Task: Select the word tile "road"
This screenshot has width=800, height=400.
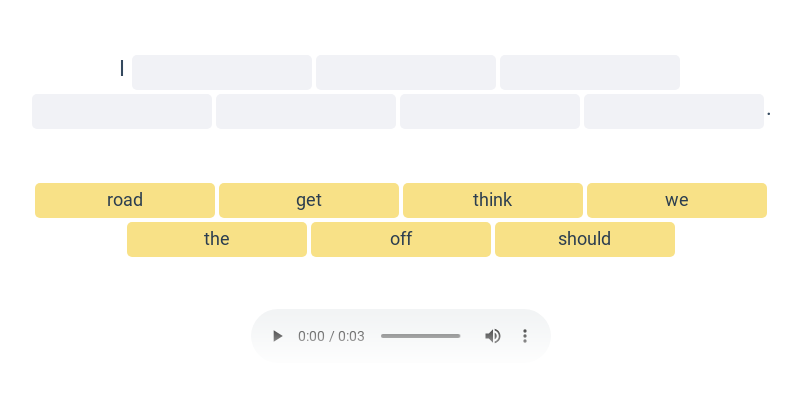Action: tap(125, 200)
